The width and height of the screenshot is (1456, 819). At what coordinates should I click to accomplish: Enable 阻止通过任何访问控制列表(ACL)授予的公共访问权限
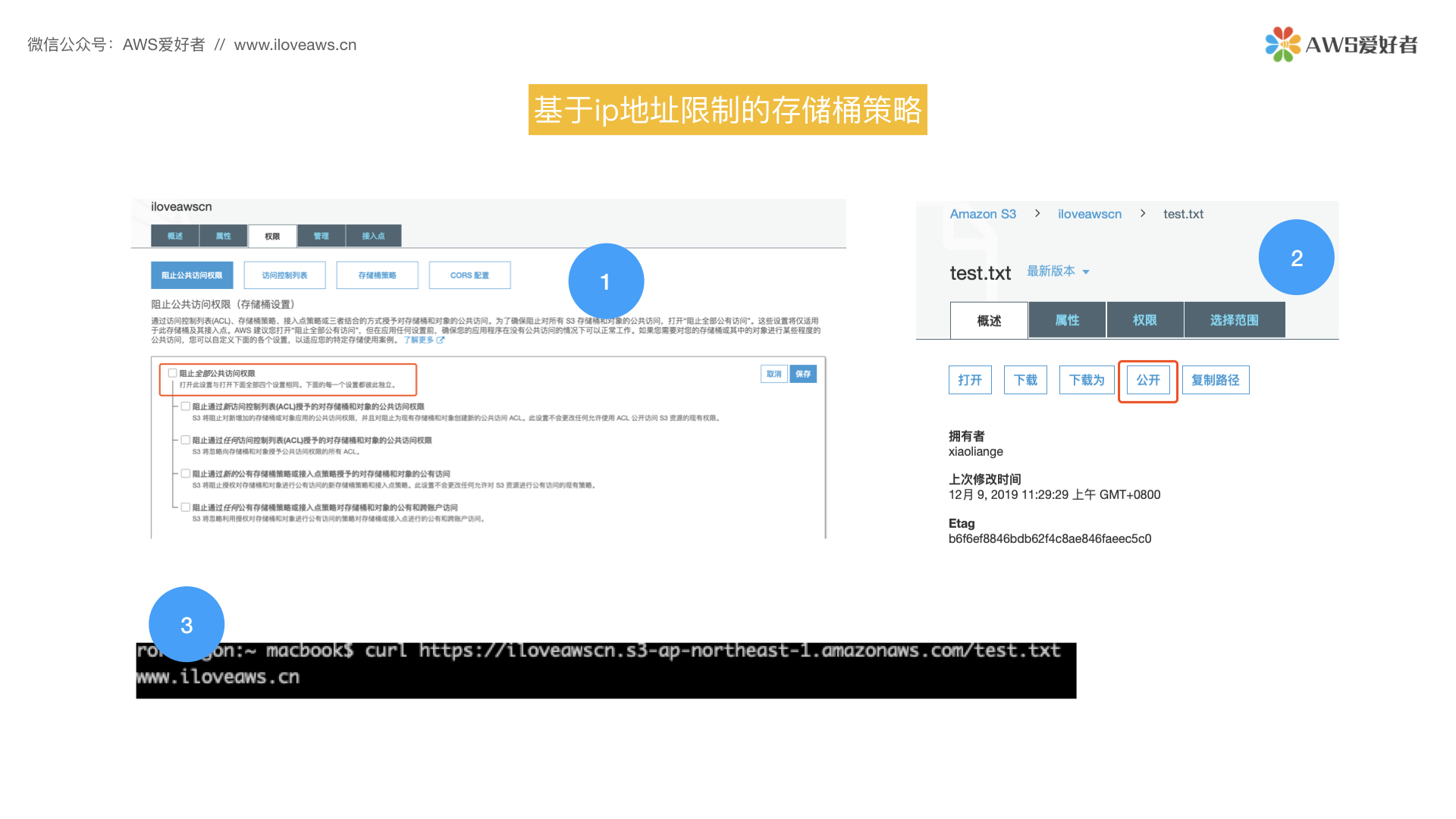point(186,440)
